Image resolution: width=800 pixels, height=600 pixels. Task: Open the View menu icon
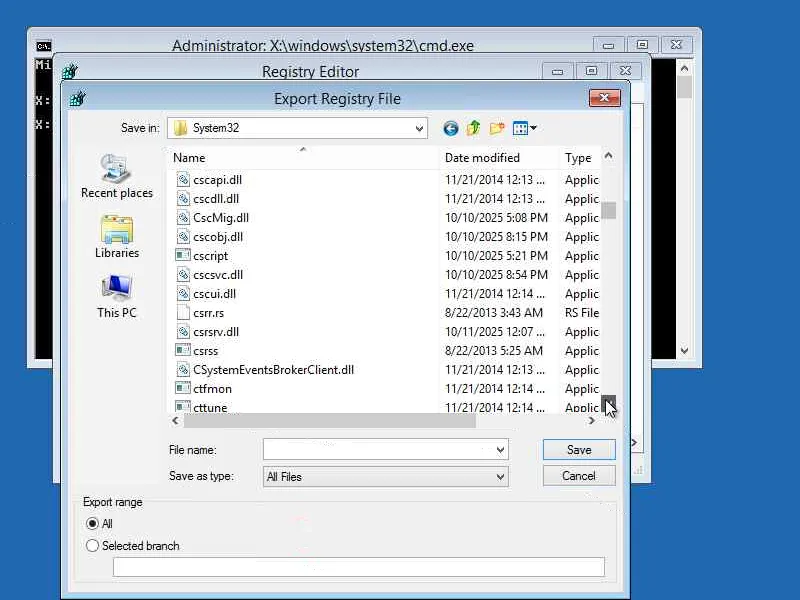[x=524, y=128]
